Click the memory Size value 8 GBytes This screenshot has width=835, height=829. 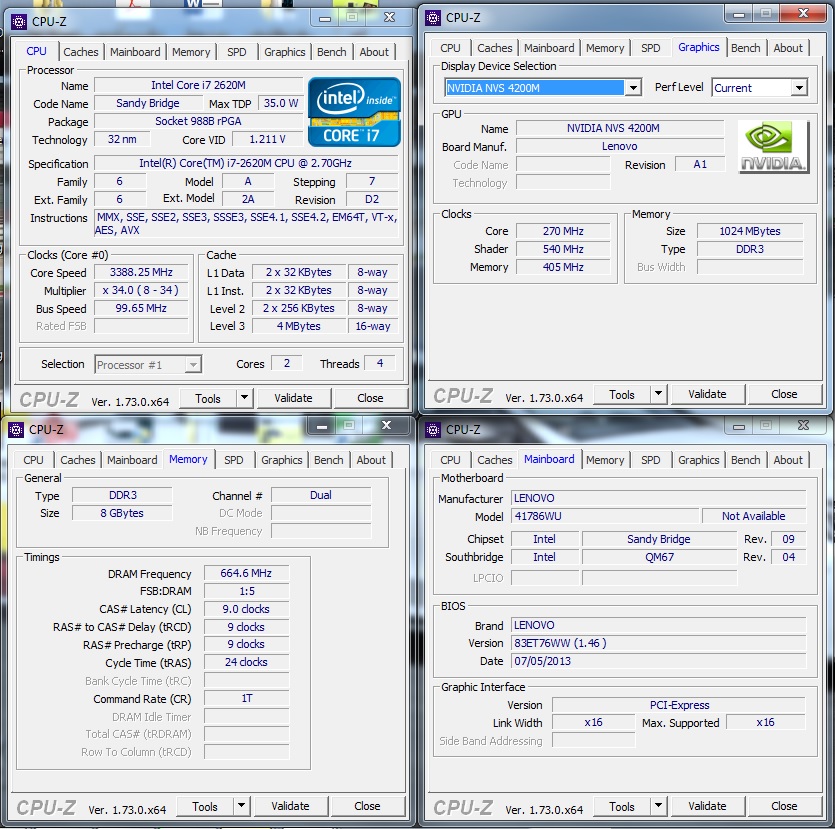[x=122, y=513]
